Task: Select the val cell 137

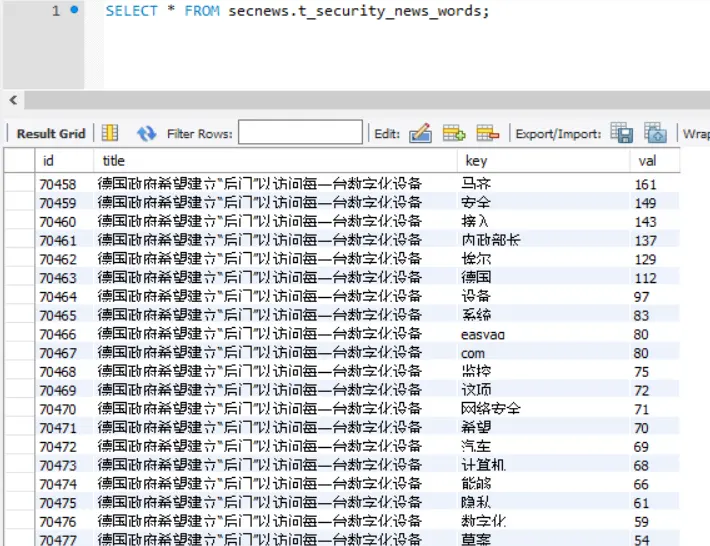Action: click(x=655, y=240)
